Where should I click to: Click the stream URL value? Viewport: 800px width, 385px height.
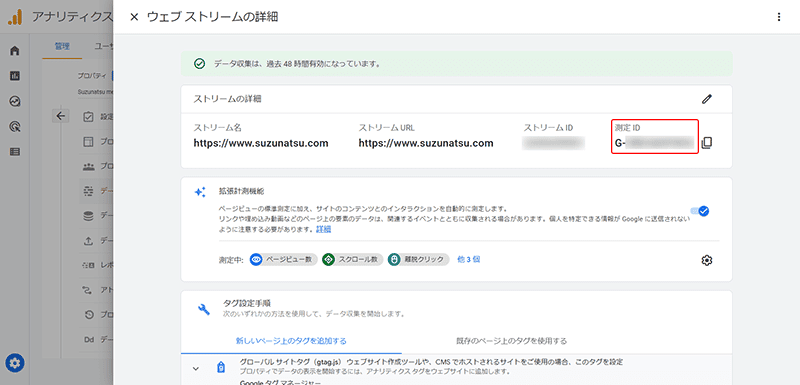[426, 143]
